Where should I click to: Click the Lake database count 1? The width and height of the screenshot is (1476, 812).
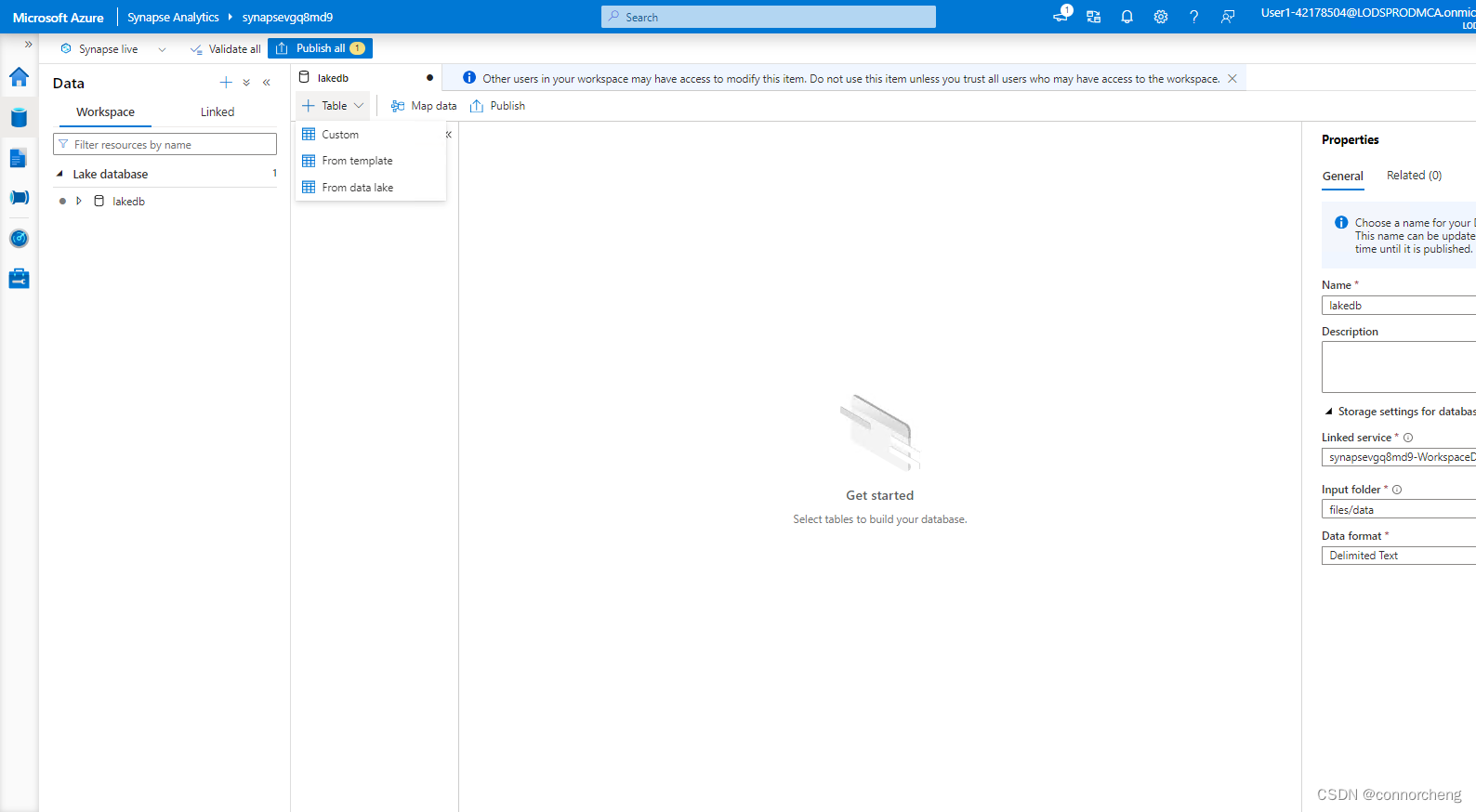274,174
